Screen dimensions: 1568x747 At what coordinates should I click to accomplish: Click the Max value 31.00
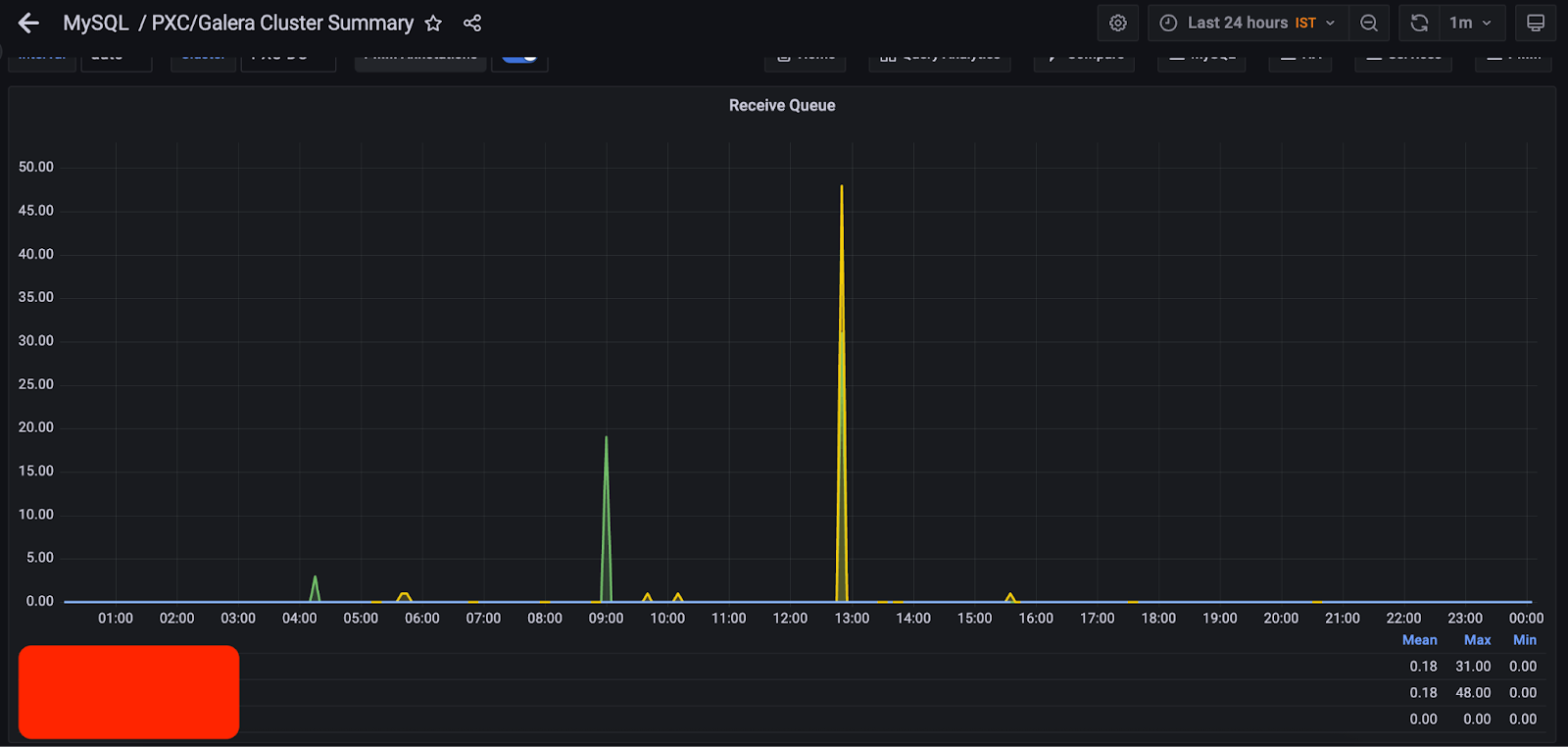pos(1473,667)
